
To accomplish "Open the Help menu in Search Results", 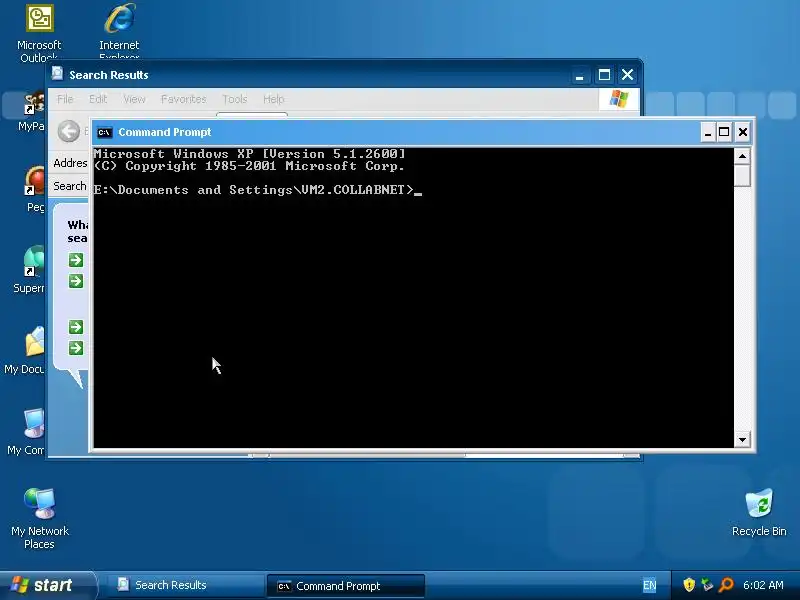I will (x=273, y=99).
